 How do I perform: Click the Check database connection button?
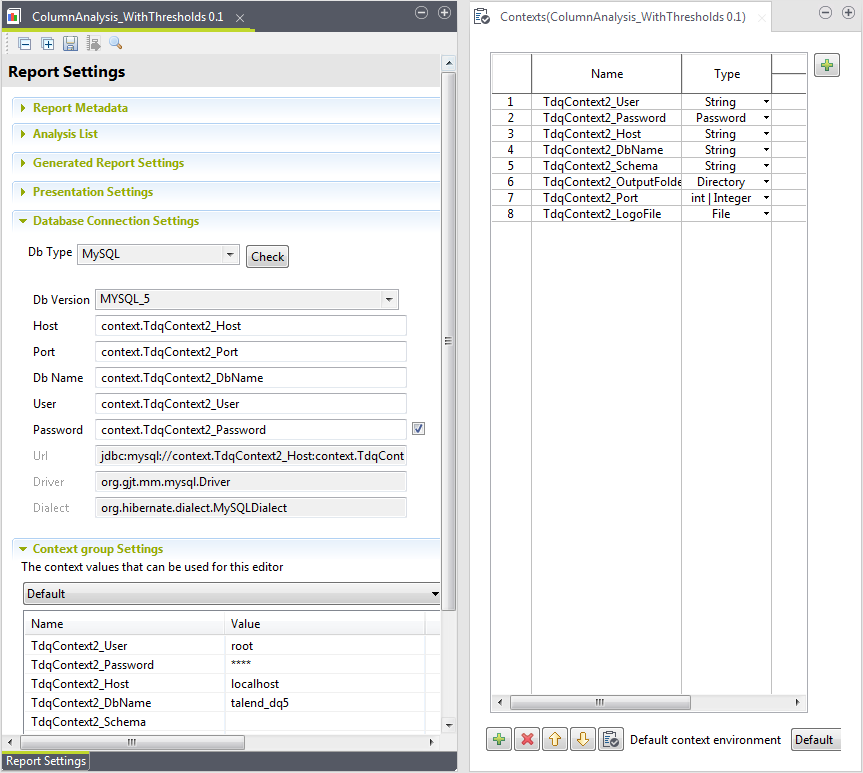(266, 256)
